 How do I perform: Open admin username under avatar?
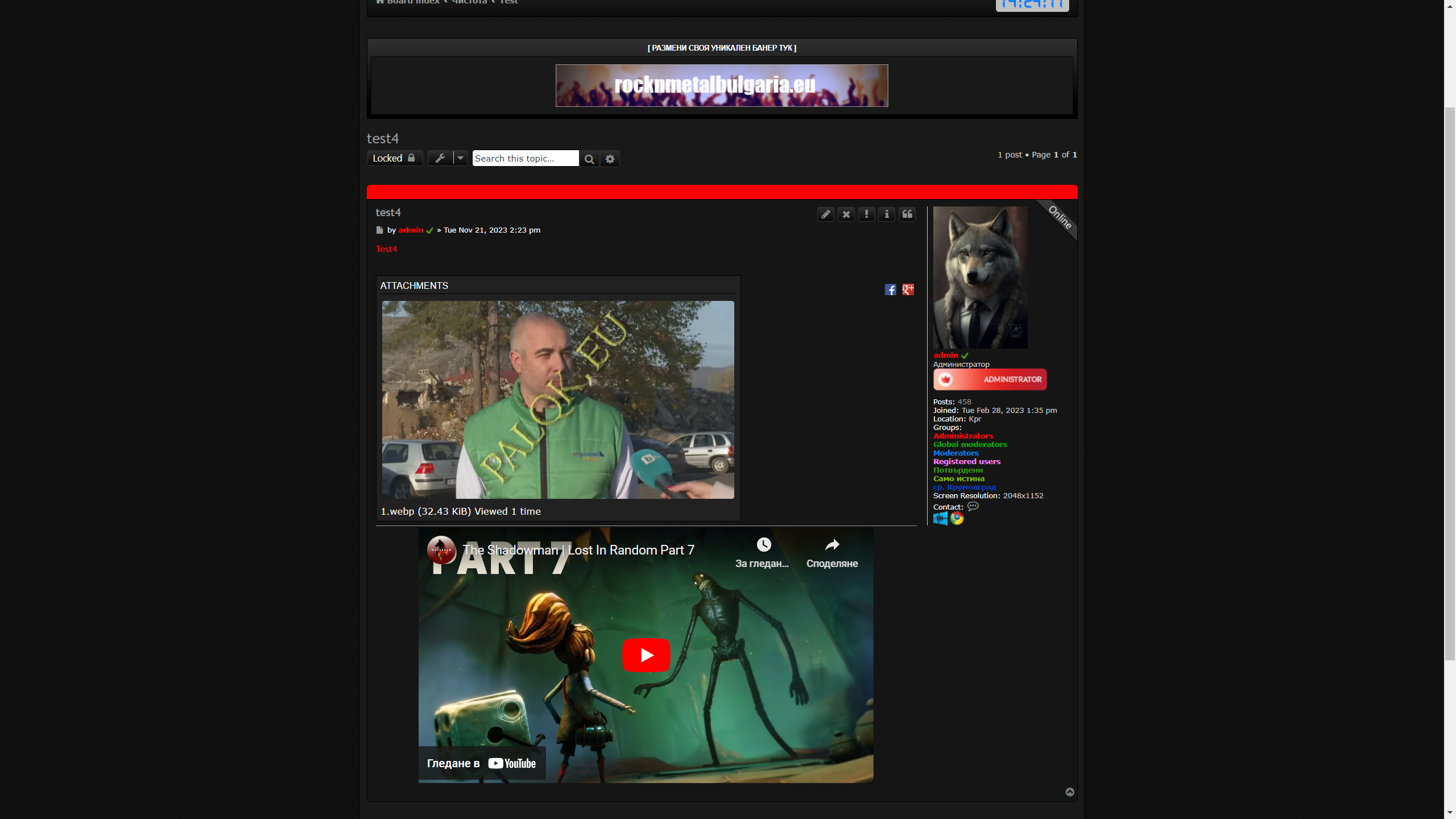click(945, 355)
